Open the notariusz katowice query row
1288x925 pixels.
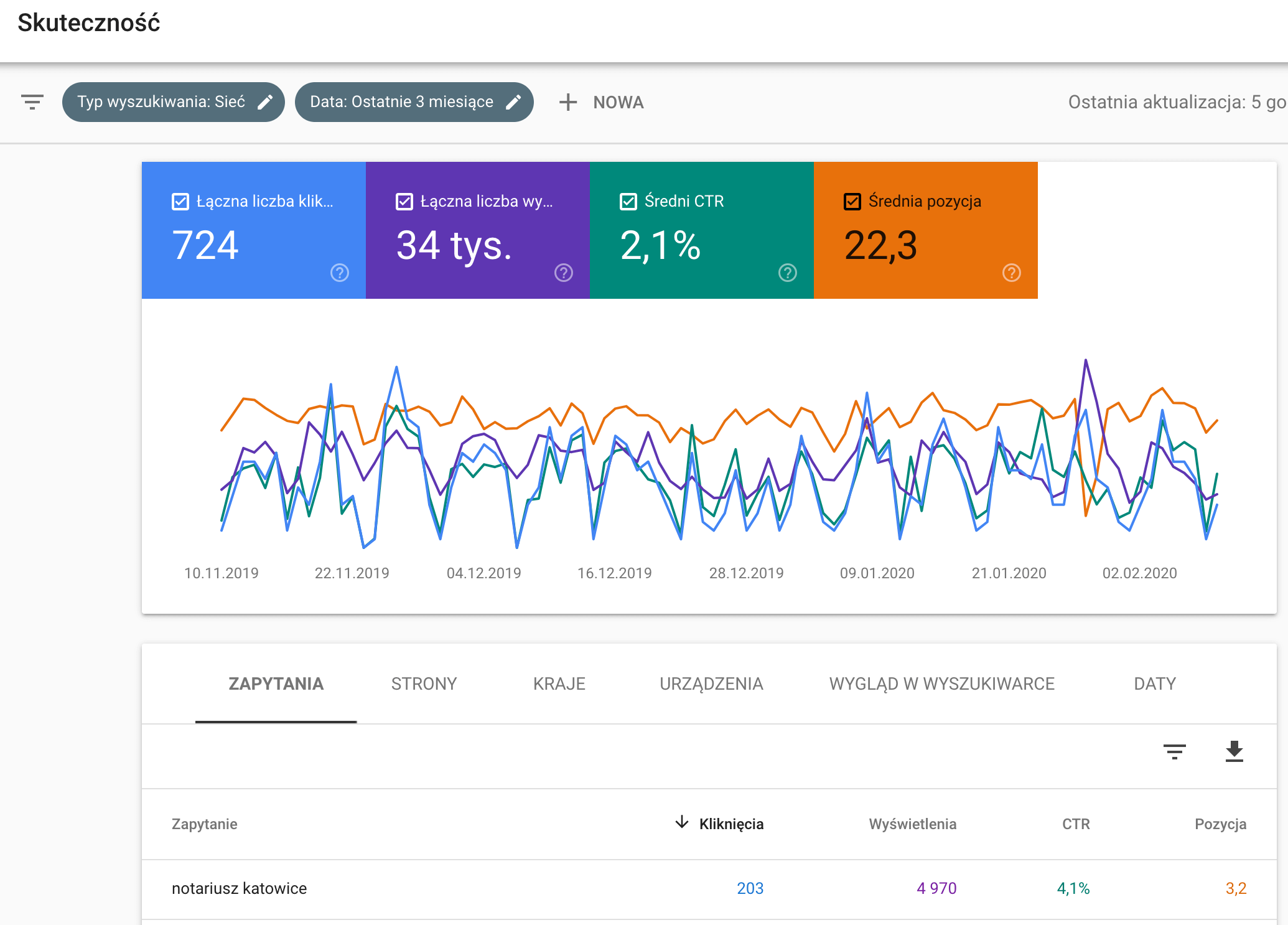pyautogui.click(x=709, y=889)
